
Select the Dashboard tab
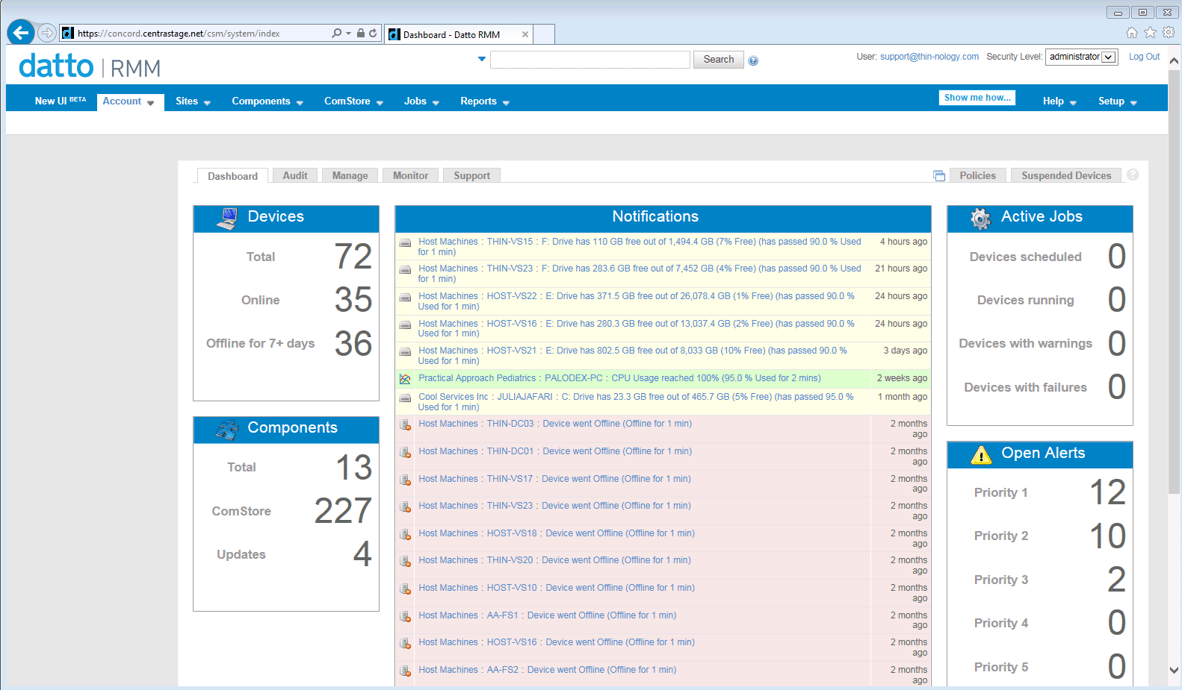pos(232,176)
